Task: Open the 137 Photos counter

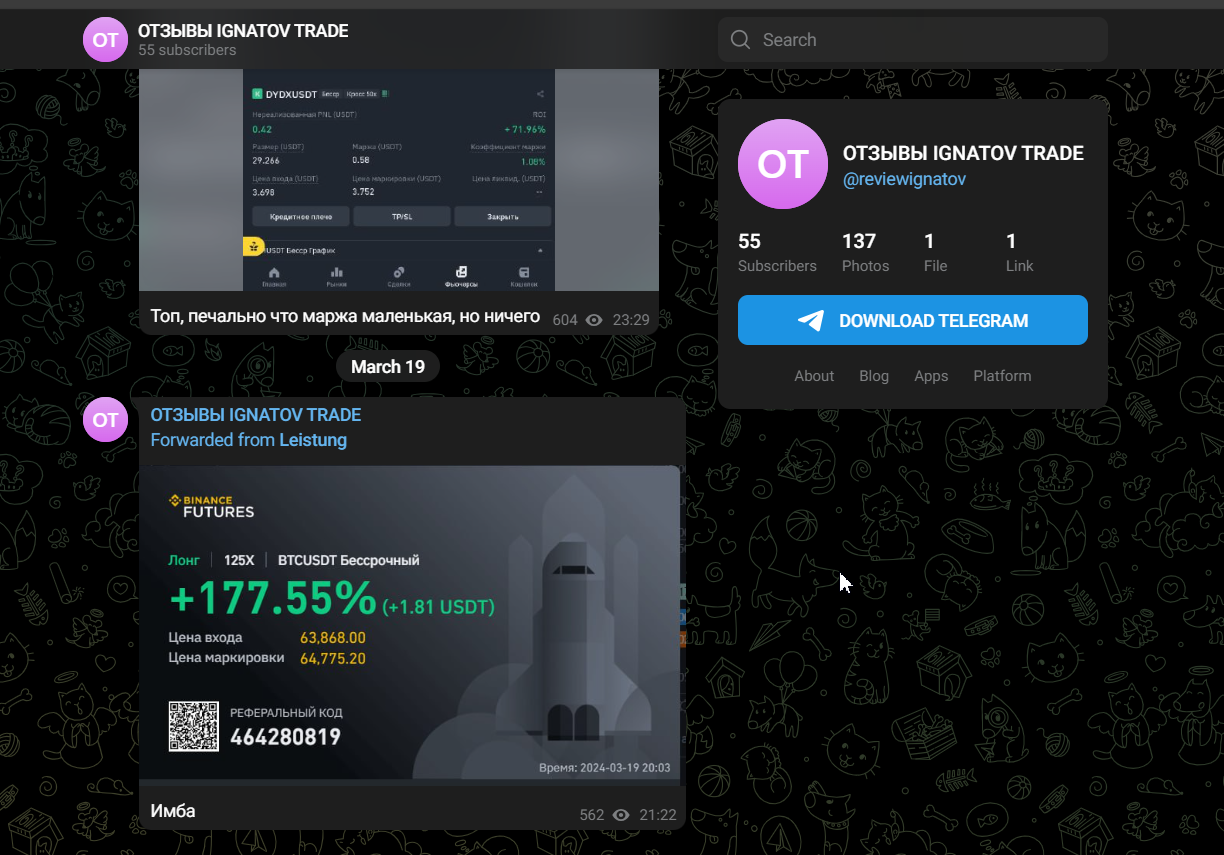Action: 865,253
